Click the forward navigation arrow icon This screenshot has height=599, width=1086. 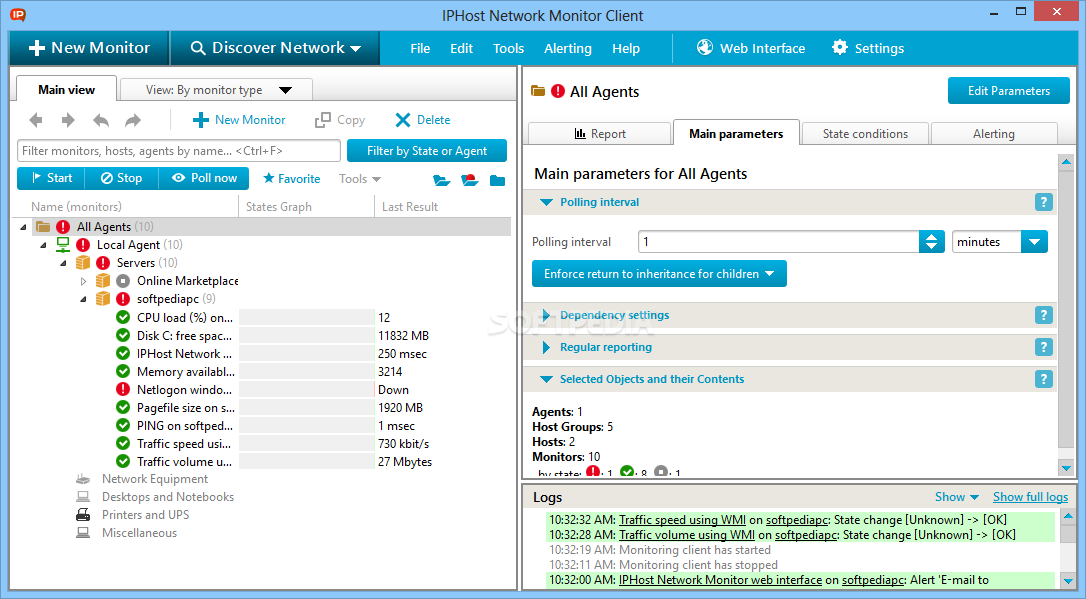68,120
